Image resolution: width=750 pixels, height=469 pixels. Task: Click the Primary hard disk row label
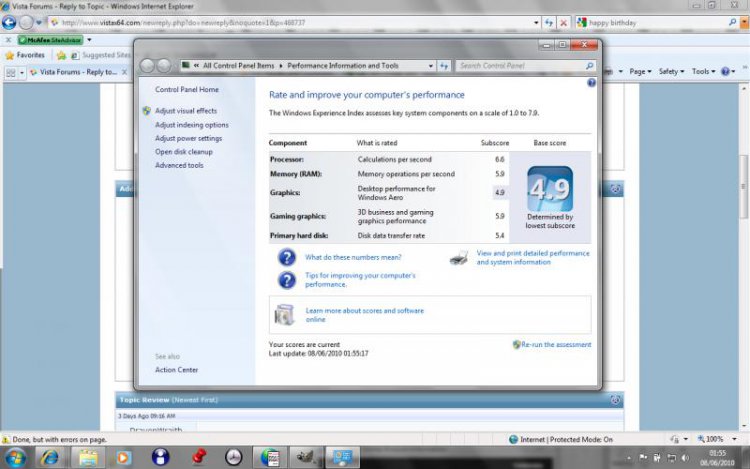pyautogui.click(x=299, y=236)
